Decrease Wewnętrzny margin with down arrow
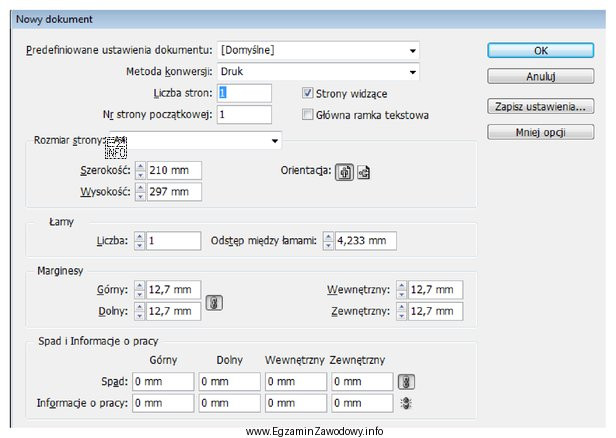The width and height of the screenshot is (616, 438). pyautogui.click(x=402, y=294)
